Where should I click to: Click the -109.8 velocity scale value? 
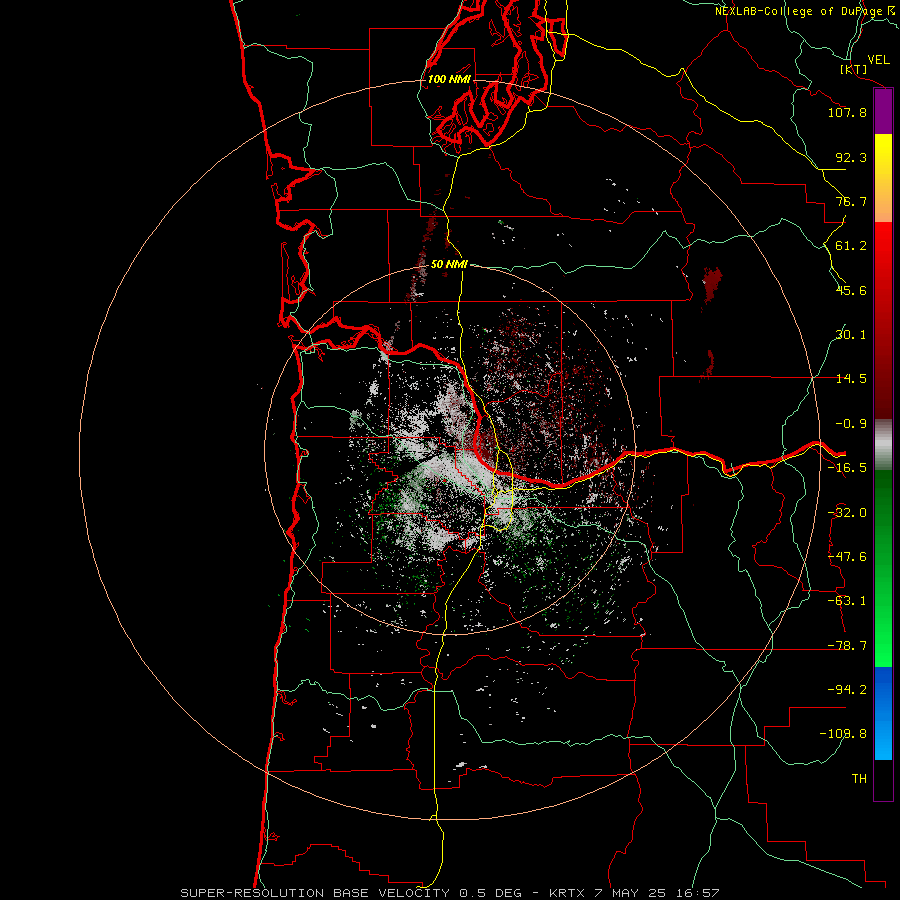[843, 734]
